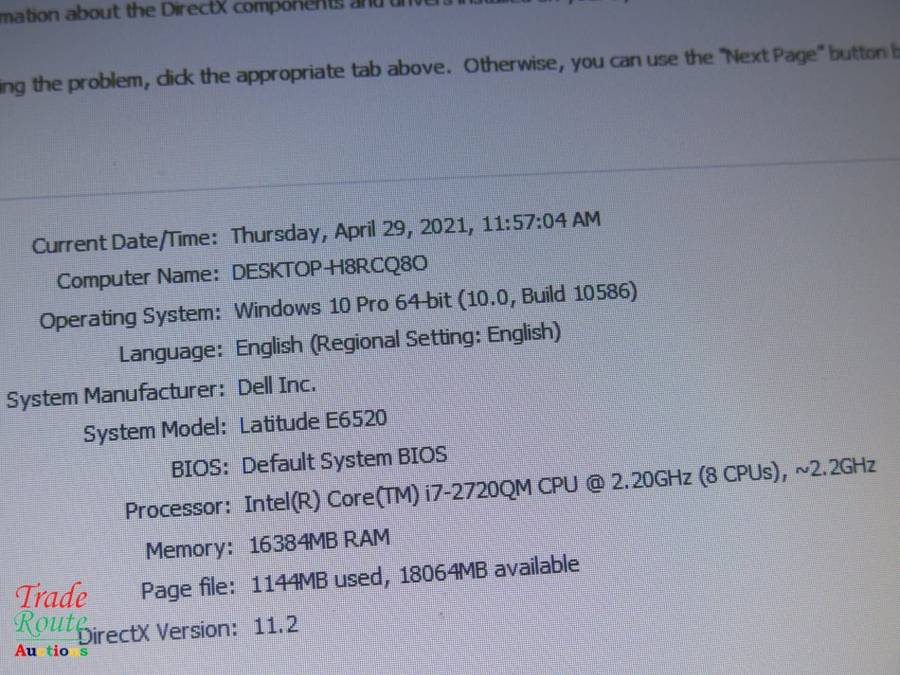Click the Trade Route Auctions watermark logo
The width and height of the screenshot is (900, 675).
(x=51, y=622)
